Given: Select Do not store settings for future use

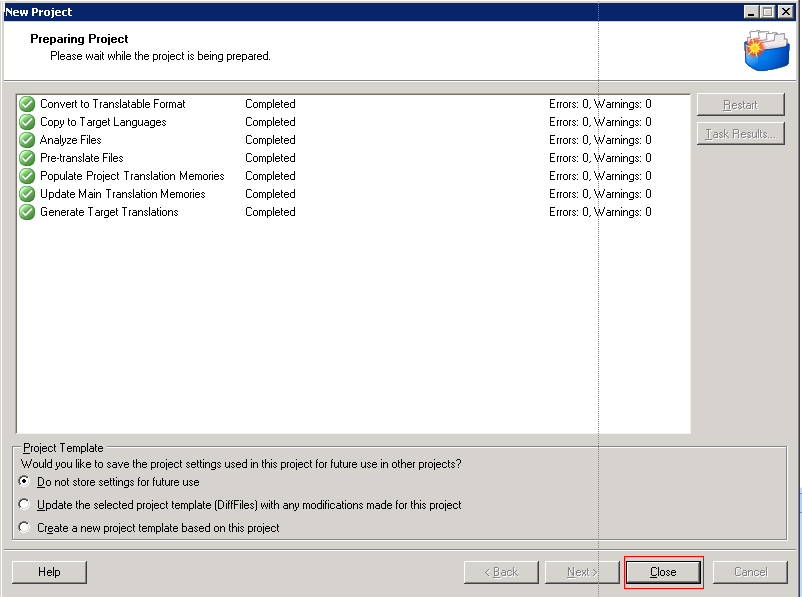Looking at the screenshot, I should [25, 482].
